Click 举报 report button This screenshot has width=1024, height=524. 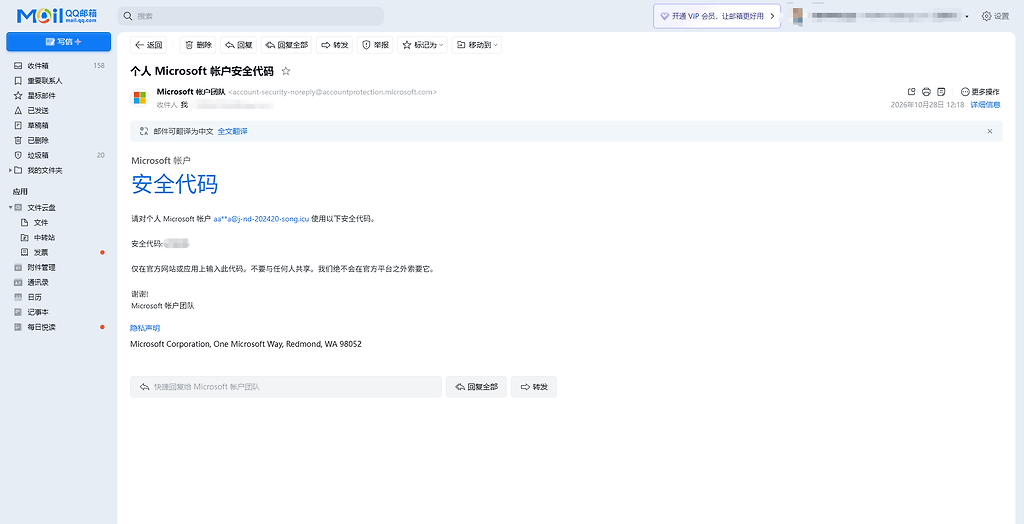(376, 45)
